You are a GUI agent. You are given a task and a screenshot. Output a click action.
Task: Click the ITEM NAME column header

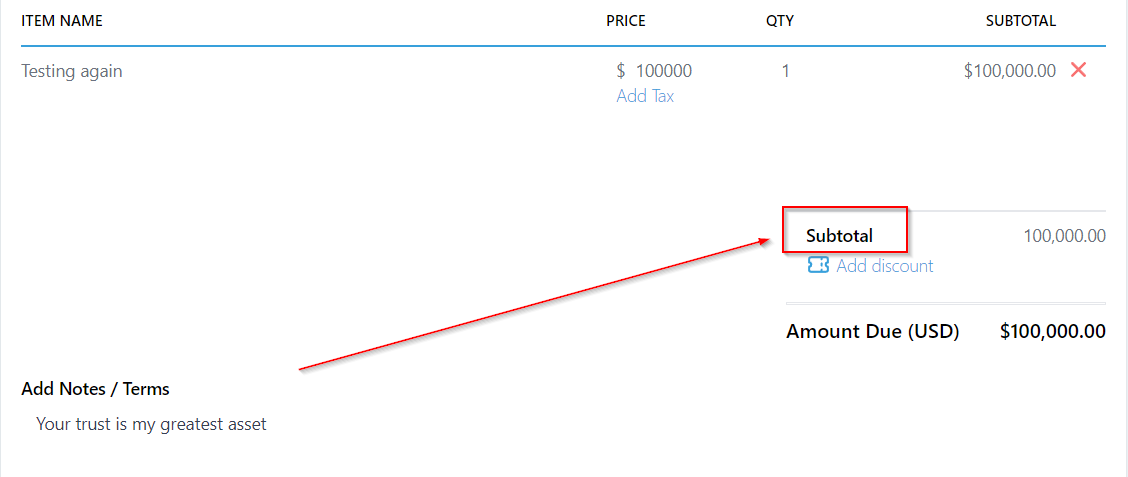click(62, 20)
